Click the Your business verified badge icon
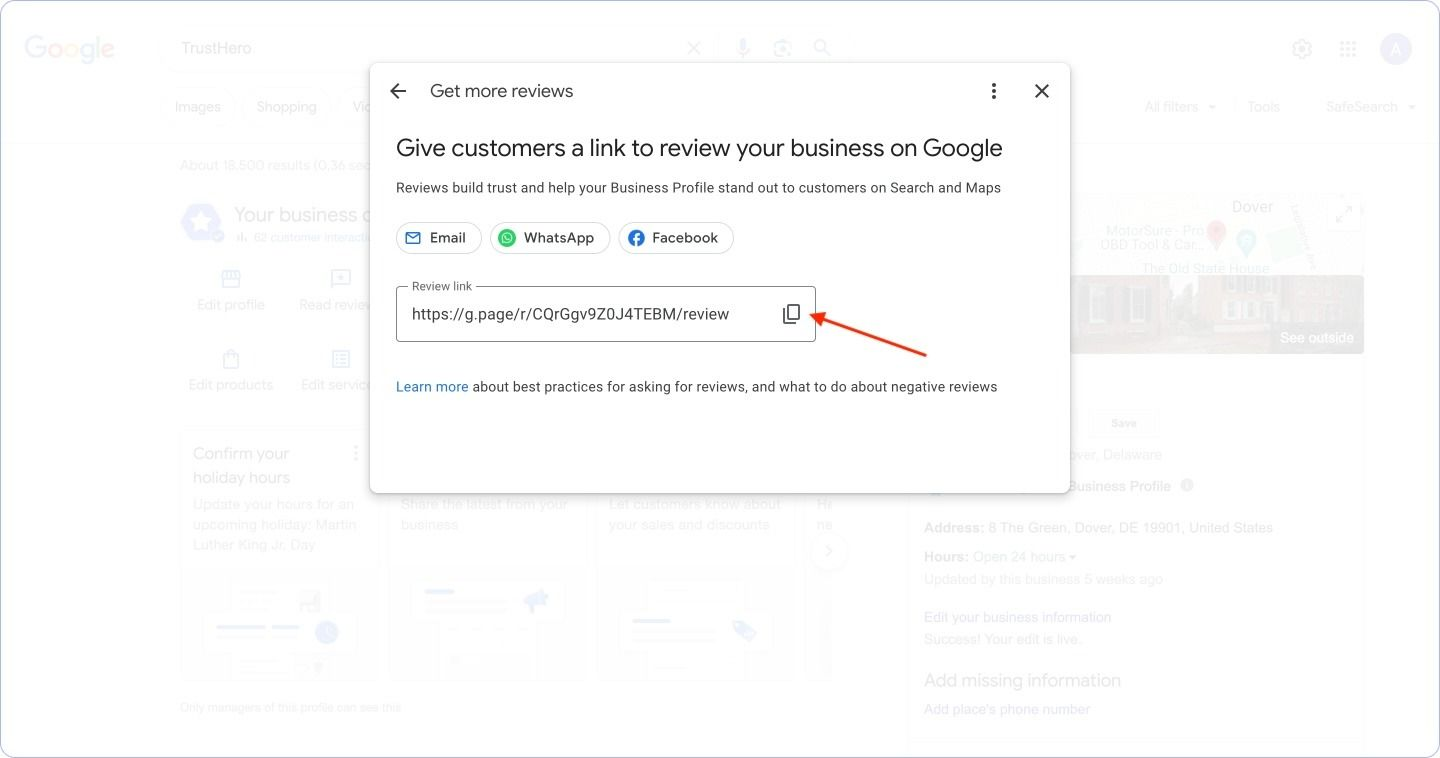 click(x=202, y=223)
